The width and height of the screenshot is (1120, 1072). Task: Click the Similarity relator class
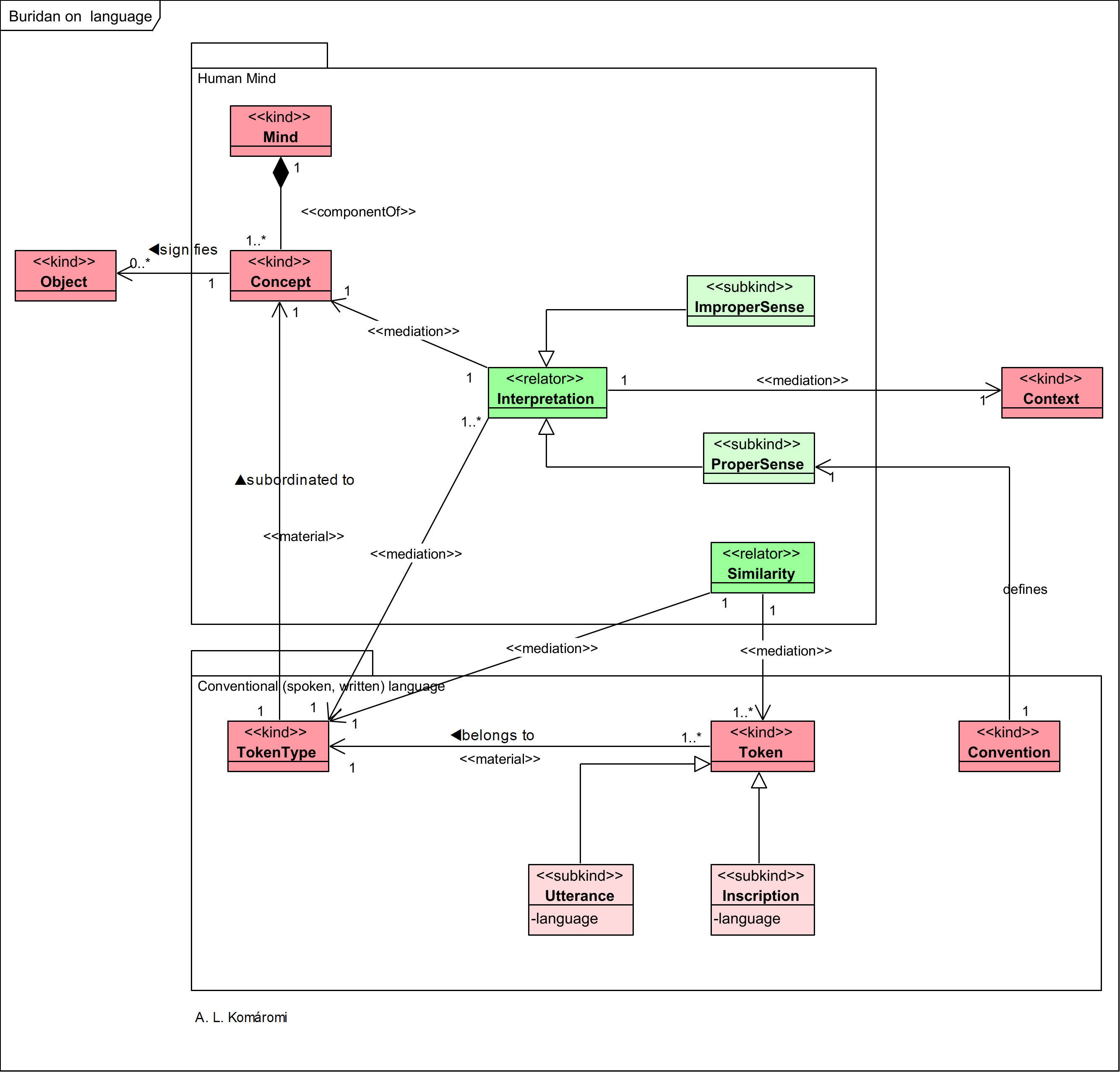pos(762,567)
